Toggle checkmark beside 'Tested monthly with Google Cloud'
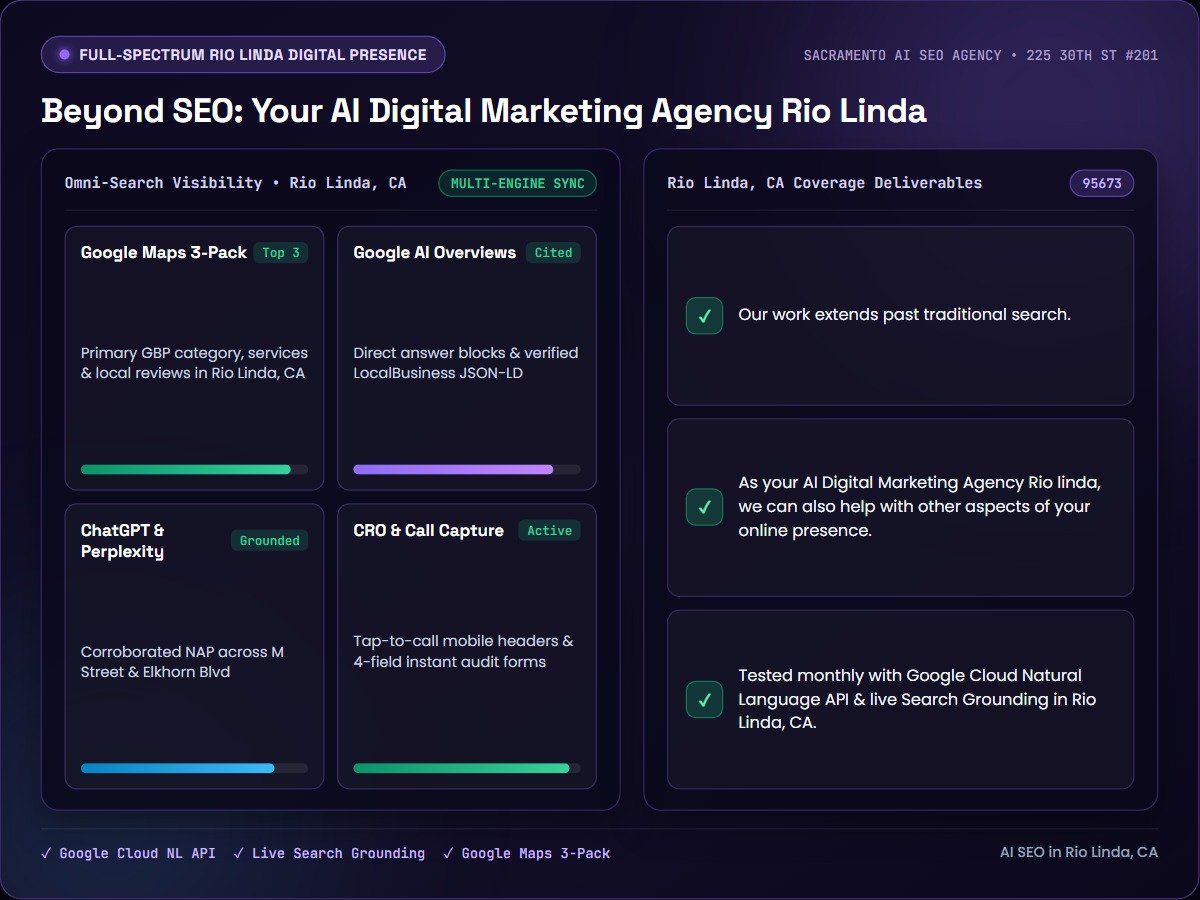The width and height of the screenshot is (1200, 900). pyautogui.click(x=704, y=699)
